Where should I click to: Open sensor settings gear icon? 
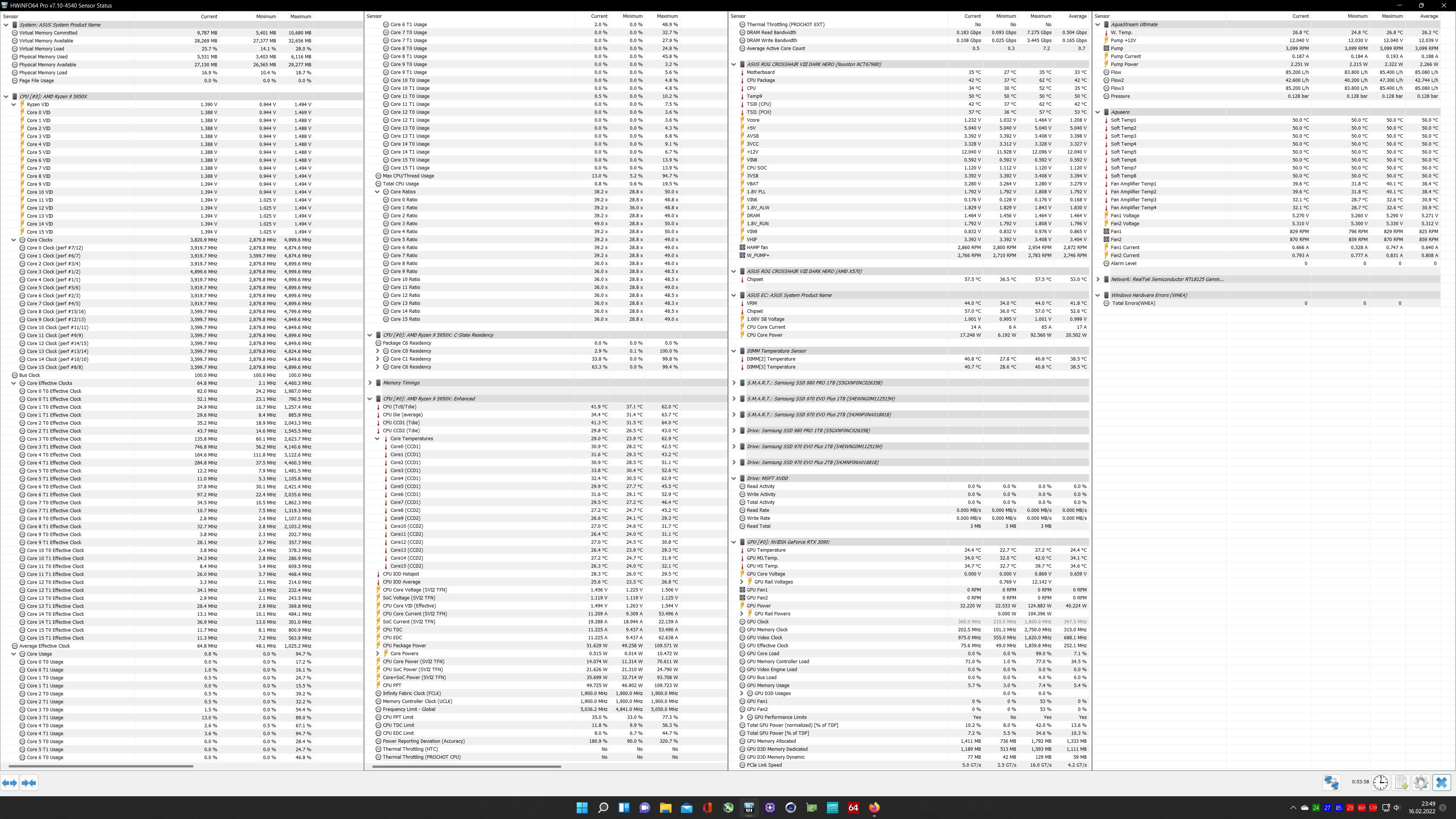click(1421, 782)
